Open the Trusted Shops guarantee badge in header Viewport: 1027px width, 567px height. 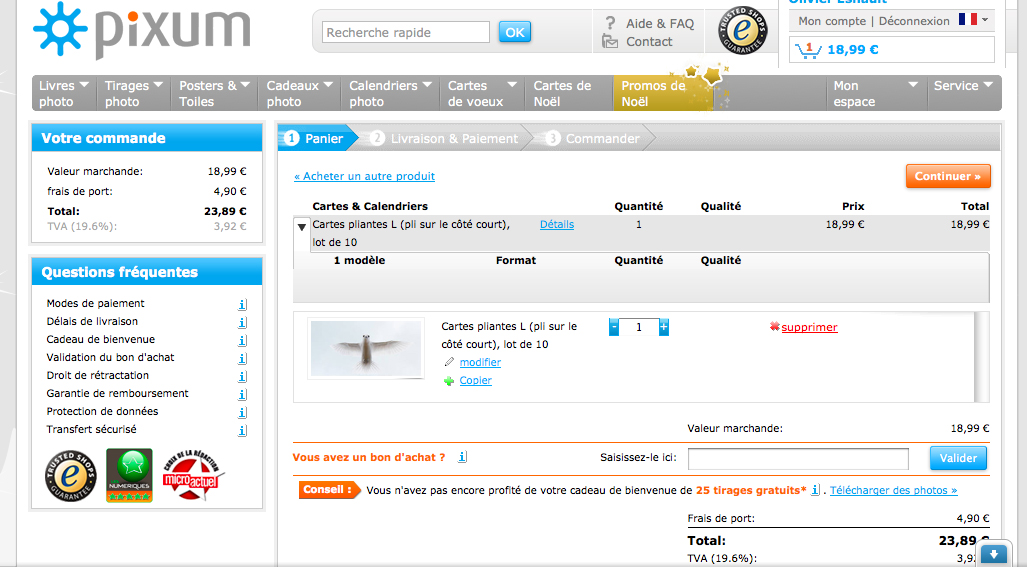pos(742,30)
